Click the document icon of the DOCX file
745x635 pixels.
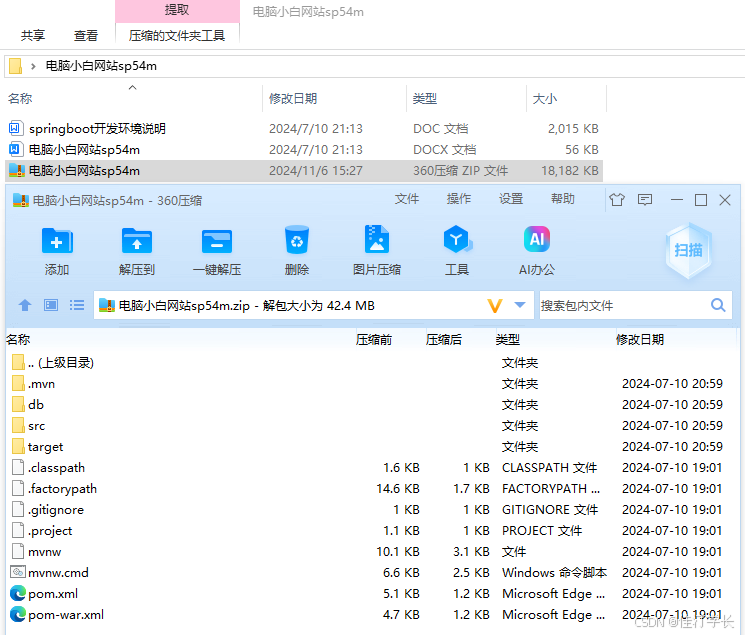15,149
